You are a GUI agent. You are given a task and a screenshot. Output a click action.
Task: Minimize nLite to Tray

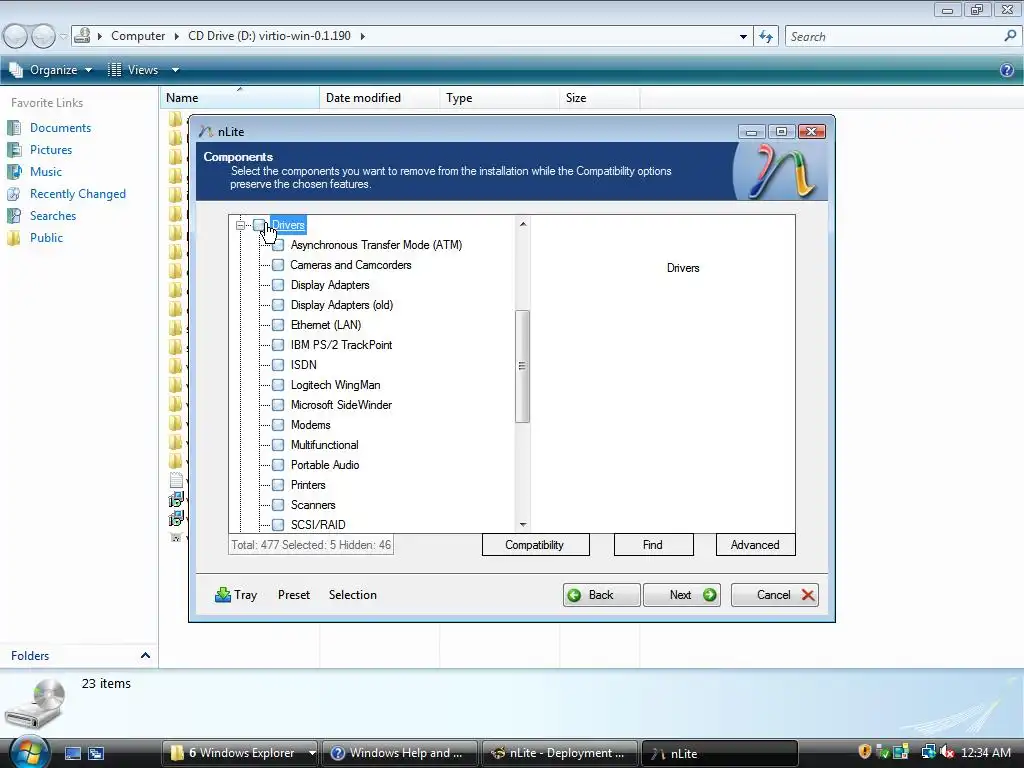click(236, 595)
